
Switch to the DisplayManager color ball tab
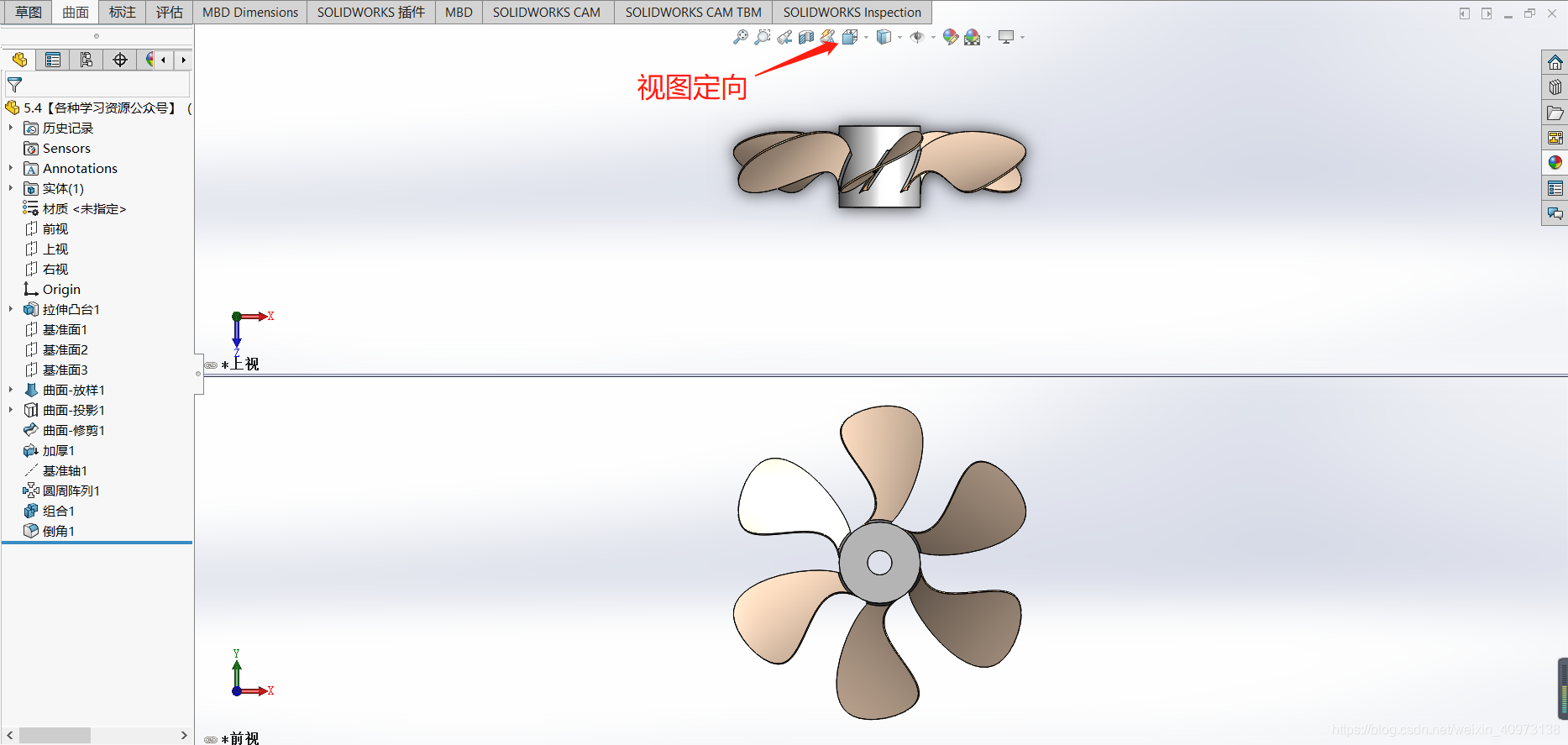pos(148,60)
